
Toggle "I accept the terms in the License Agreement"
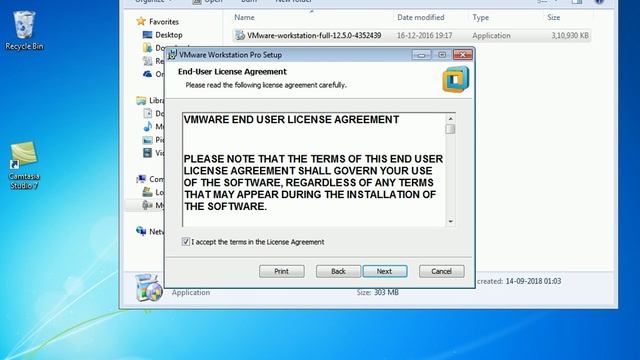[186, 242]
